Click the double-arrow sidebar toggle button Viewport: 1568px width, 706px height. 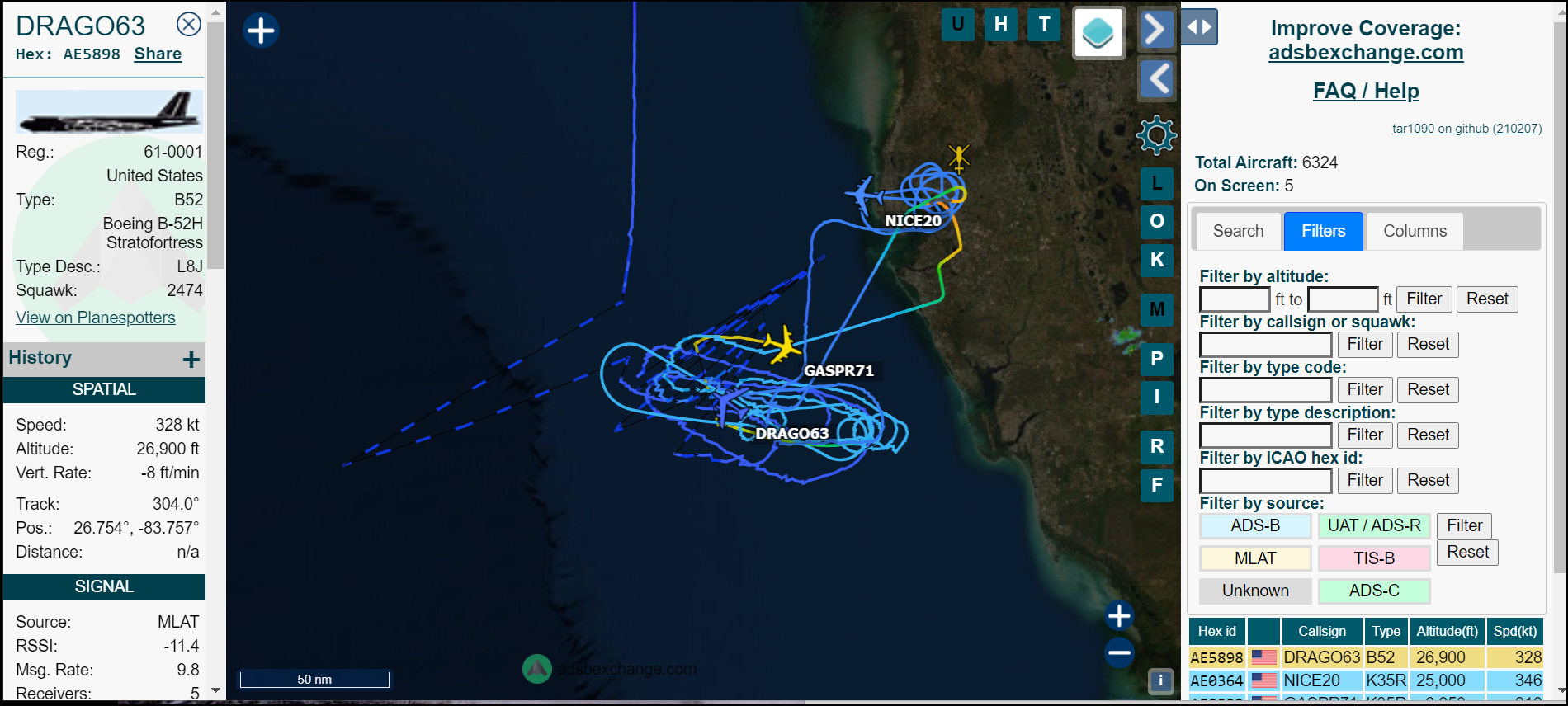pyautogui.click(x=1200, y=27)
